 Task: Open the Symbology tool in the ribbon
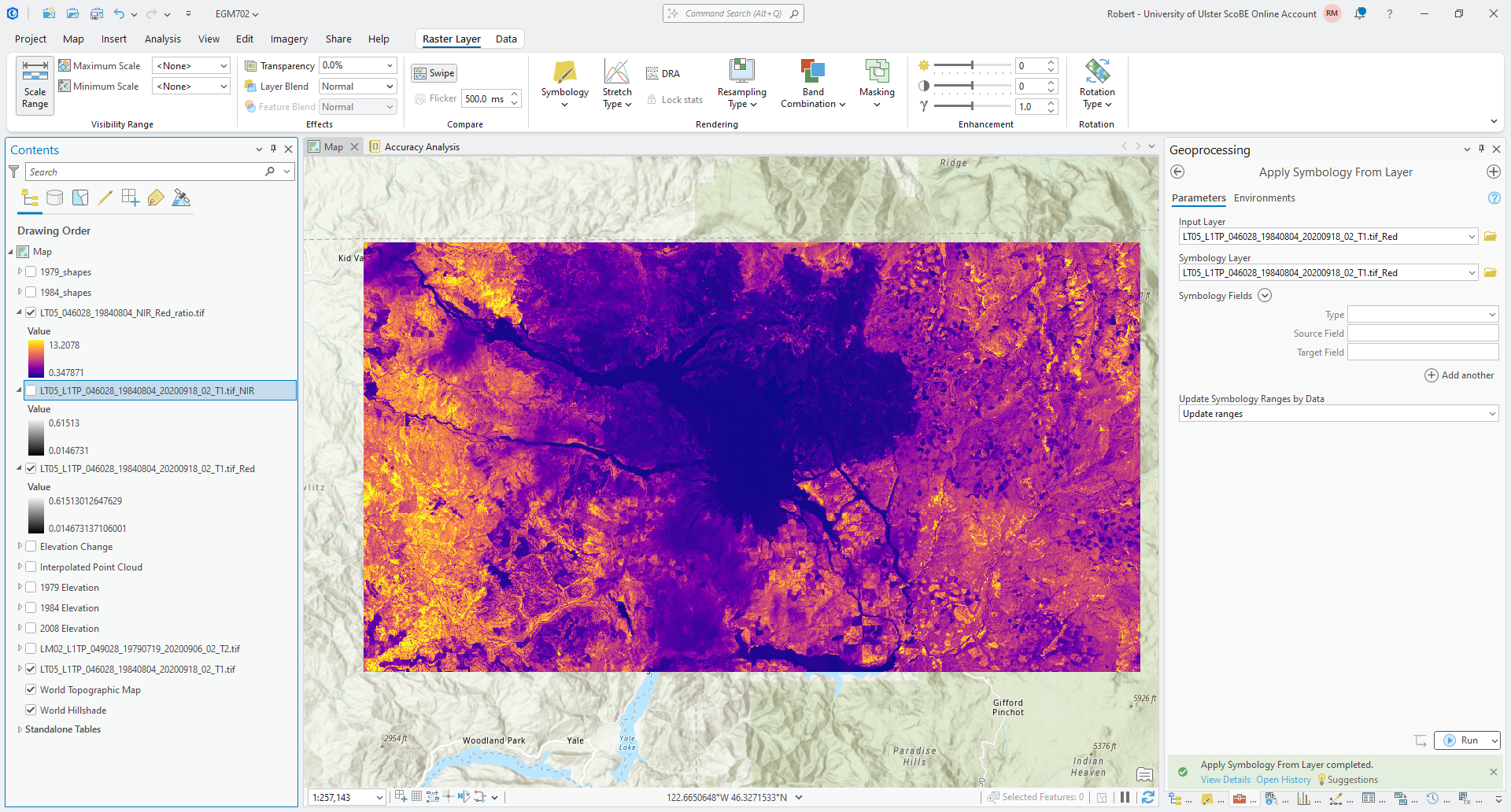[x=564, y=73]
